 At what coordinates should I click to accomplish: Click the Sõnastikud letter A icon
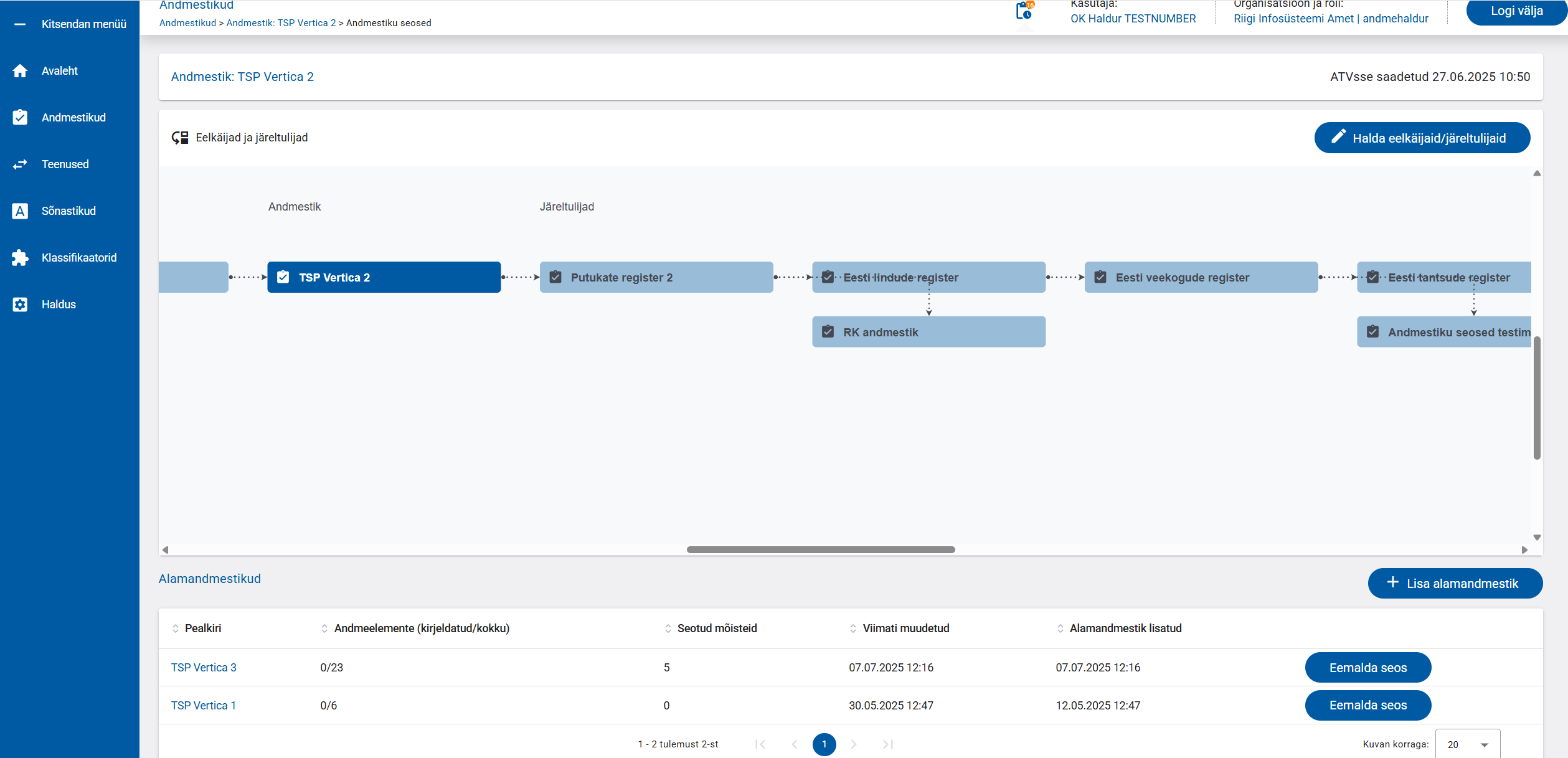coord(20,211)
